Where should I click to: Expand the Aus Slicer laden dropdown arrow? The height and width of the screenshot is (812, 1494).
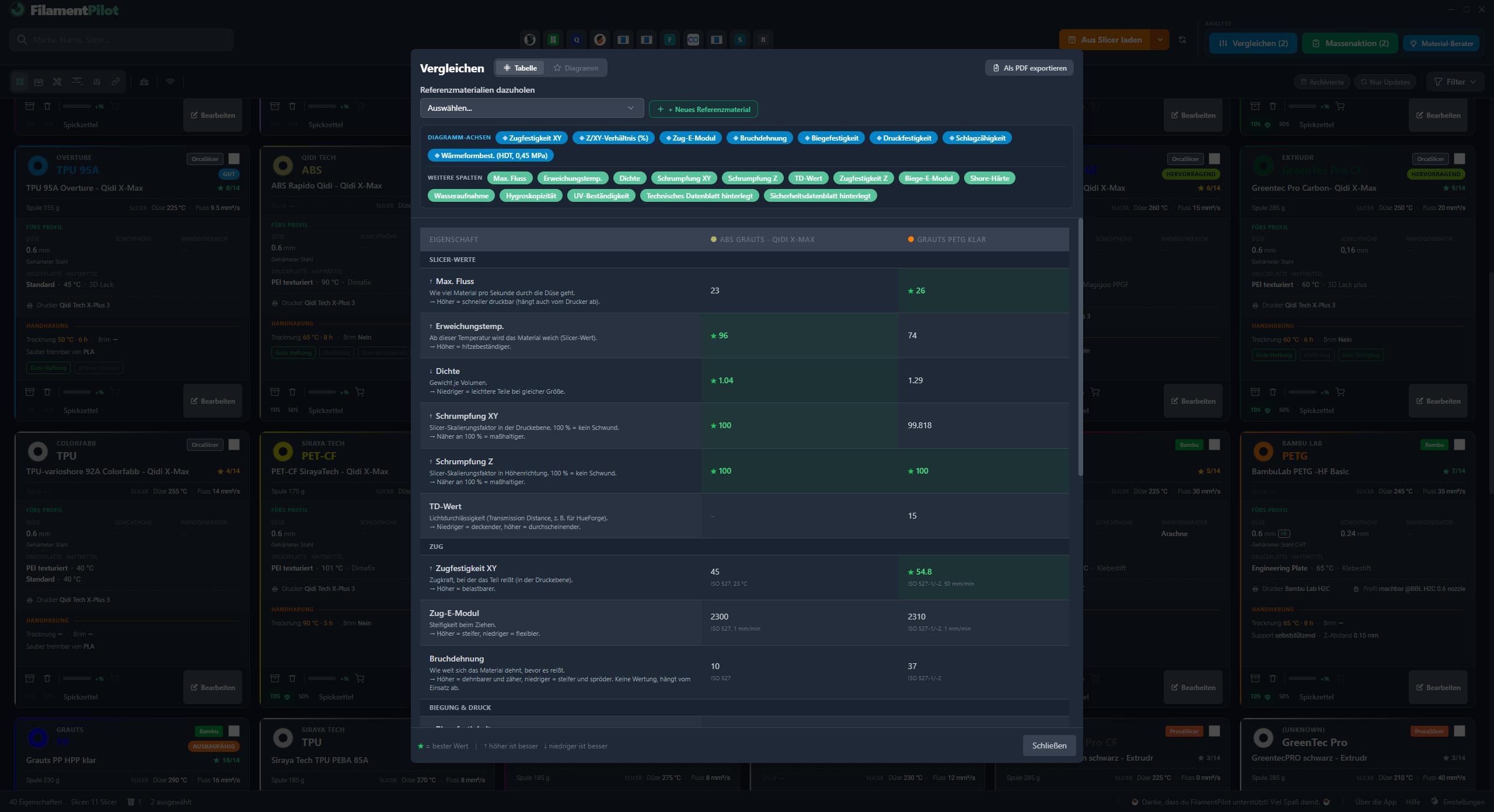click(x=1160, y=40)
